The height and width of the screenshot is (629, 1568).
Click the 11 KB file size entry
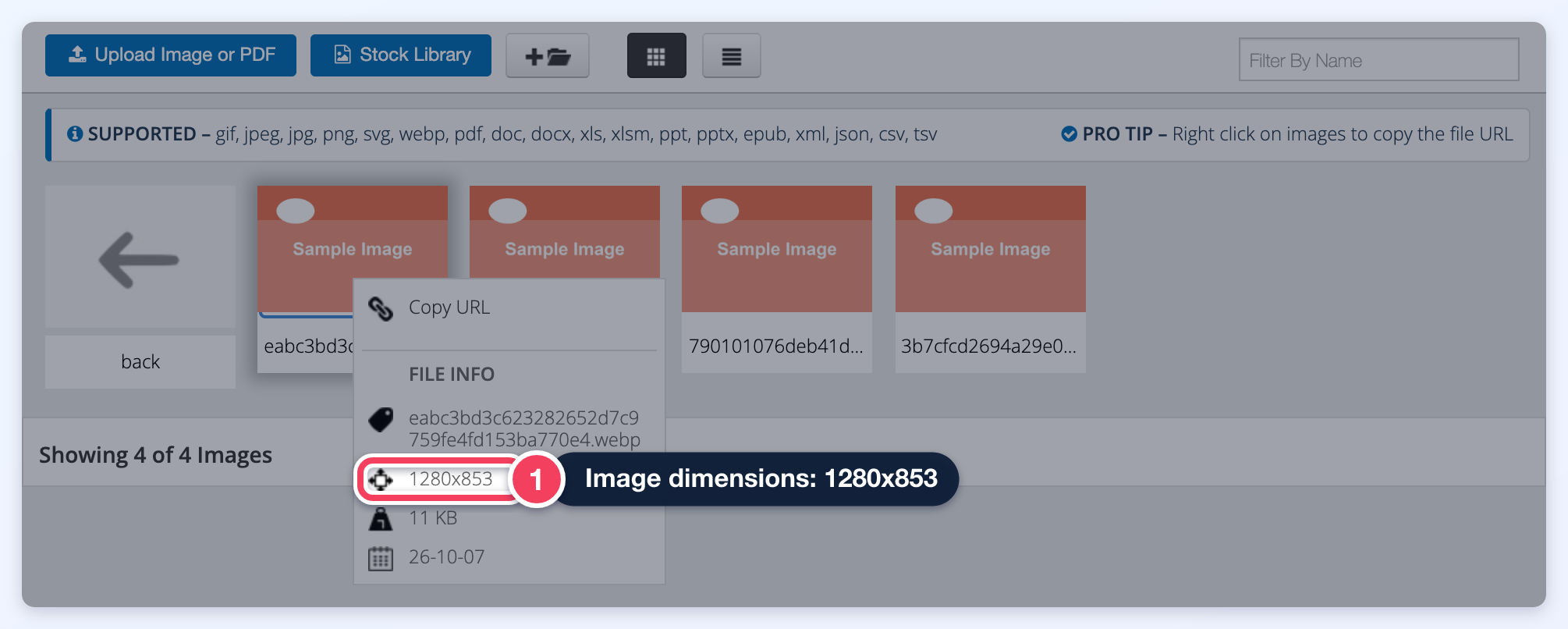coord(433,518)
